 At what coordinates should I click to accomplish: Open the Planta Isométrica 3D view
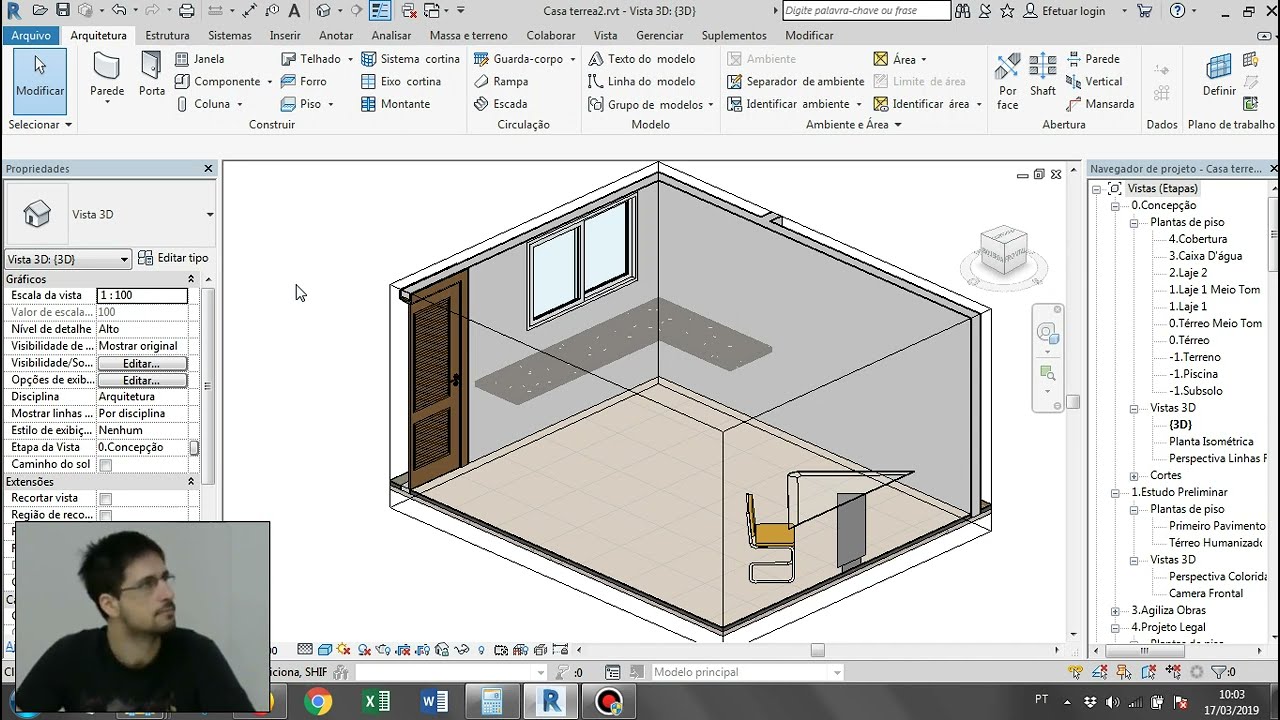[x=1211, y=442]
